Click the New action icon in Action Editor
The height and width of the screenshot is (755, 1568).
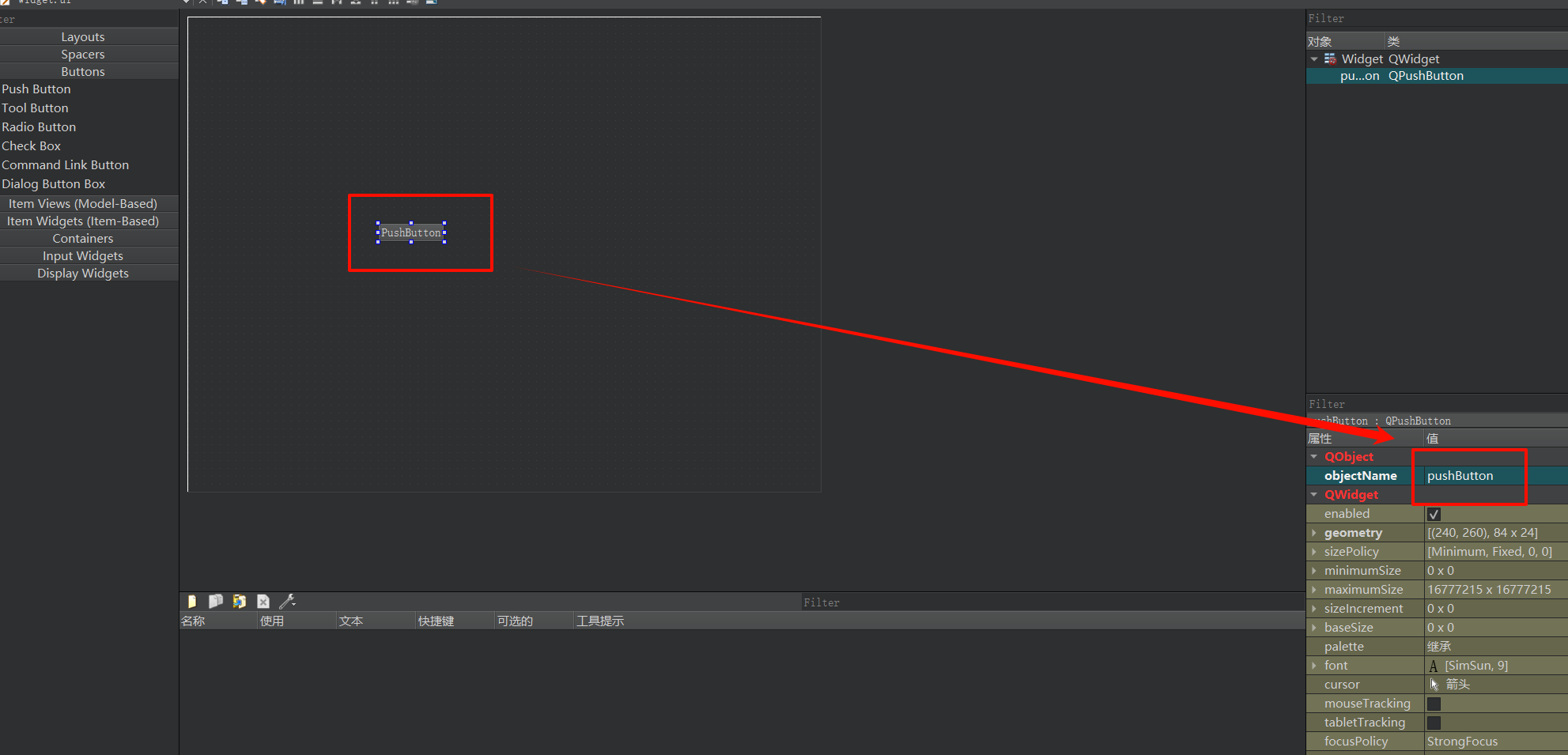point(192,602)
